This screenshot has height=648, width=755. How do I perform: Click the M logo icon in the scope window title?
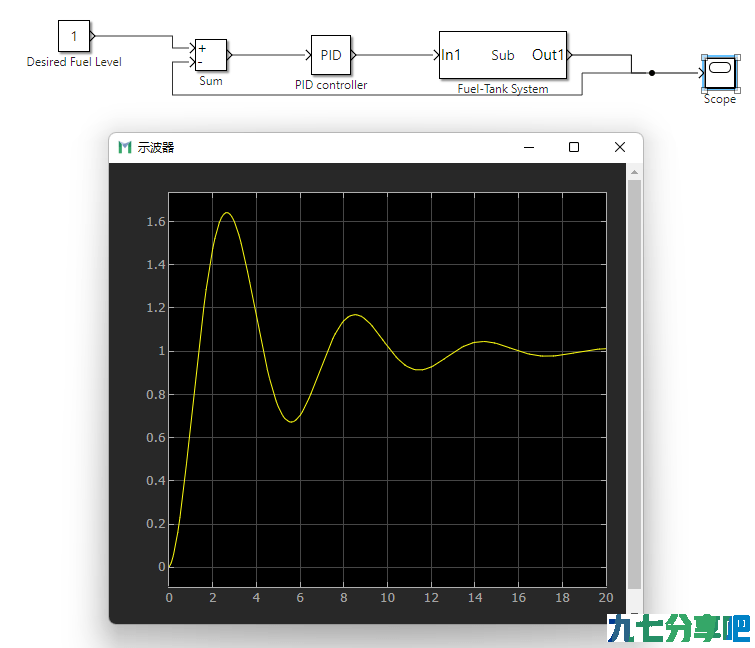[x=125, y=147]
